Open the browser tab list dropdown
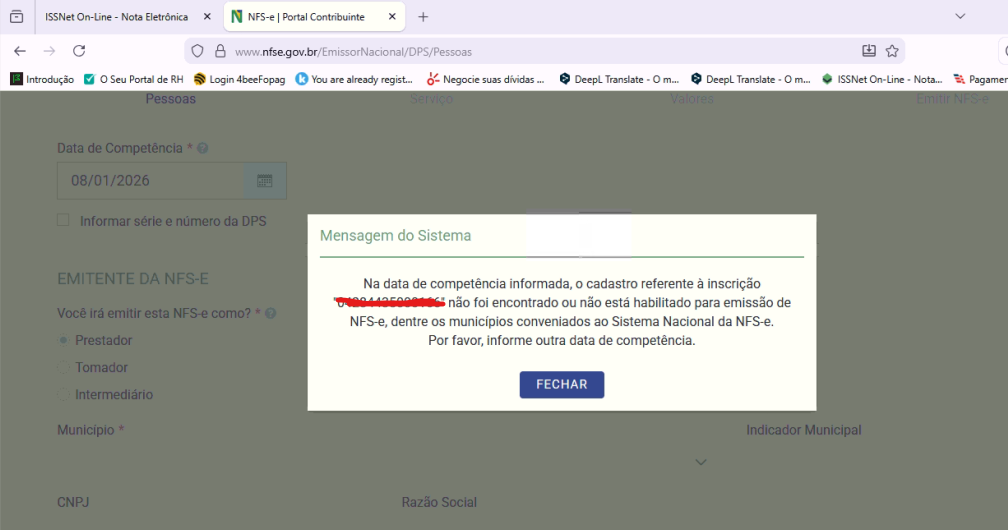This screenshot has width=1008, height=530. coord(961,17)
